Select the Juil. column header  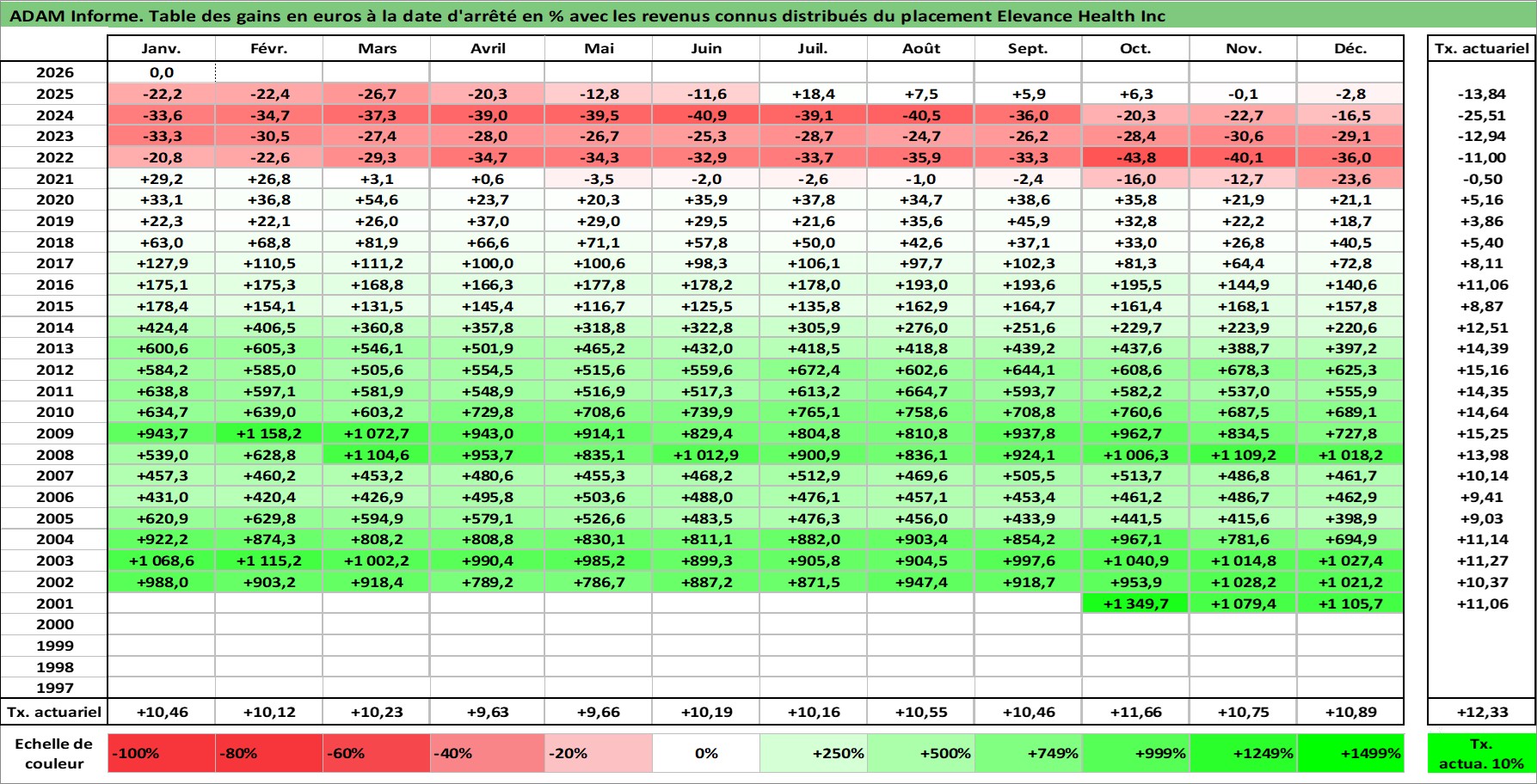coord(814,49)
